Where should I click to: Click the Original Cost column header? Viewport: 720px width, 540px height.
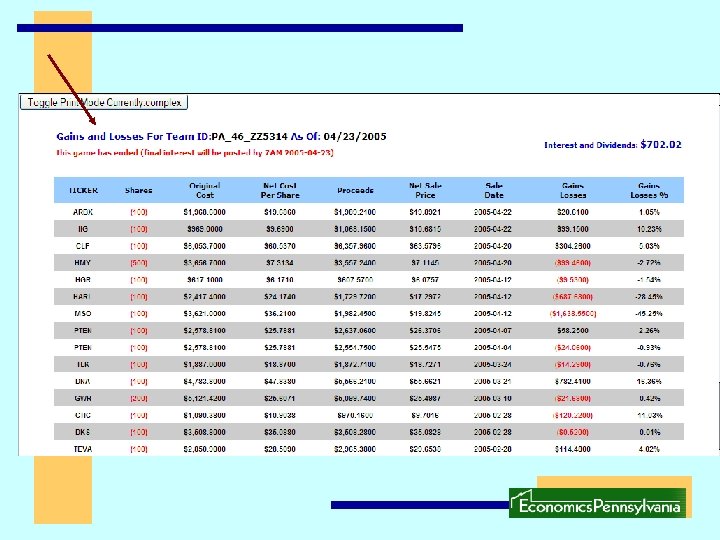tap(205, 190)
